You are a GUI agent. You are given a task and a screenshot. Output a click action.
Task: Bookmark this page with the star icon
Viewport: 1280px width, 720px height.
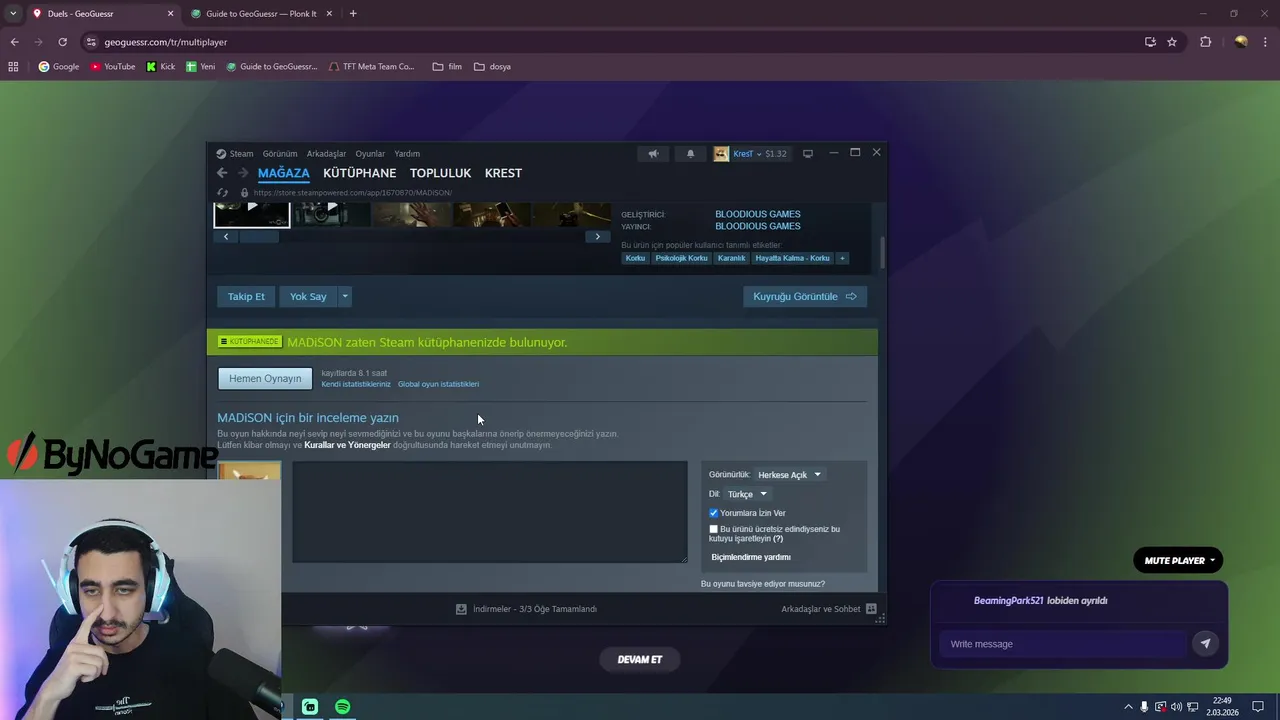pyautogui.click(x=1172, y=42)
